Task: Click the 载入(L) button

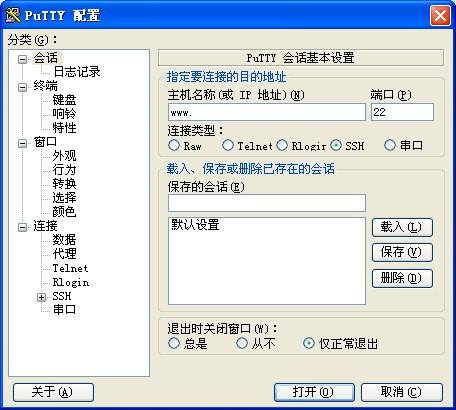Action: click(x=402, y=227)
